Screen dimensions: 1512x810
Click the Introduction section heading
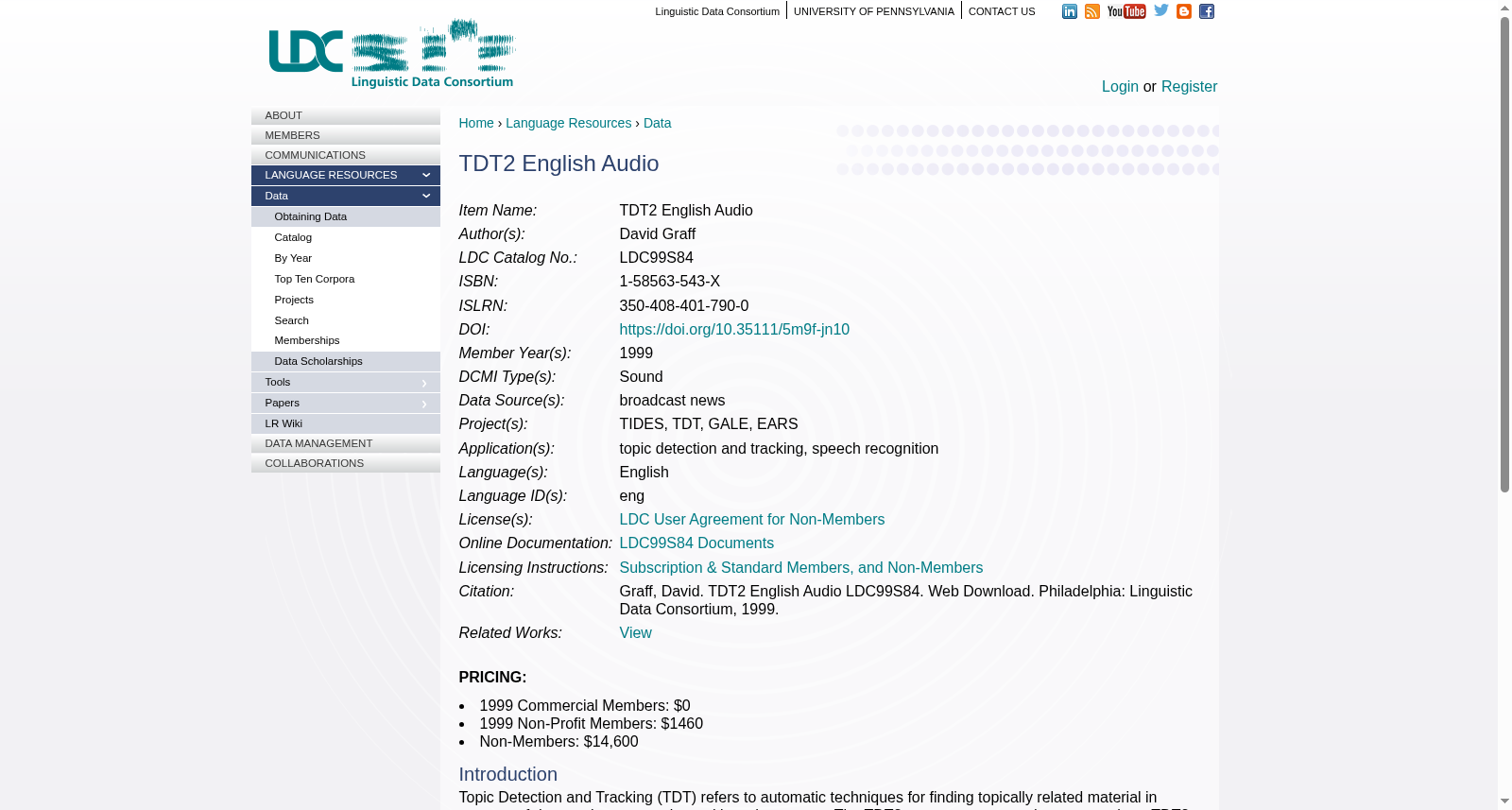[x=508, y=774]
